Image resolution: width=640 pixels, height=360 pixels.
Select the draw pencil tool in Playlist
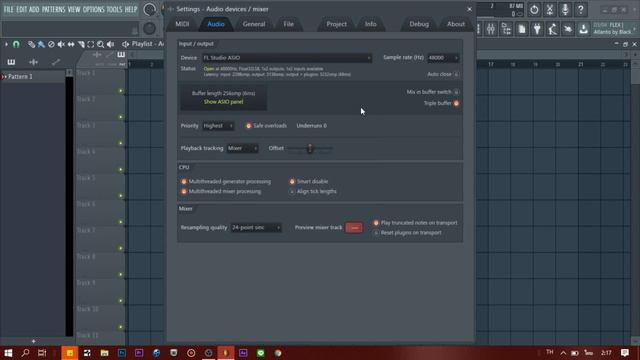[x=31, y=44]
